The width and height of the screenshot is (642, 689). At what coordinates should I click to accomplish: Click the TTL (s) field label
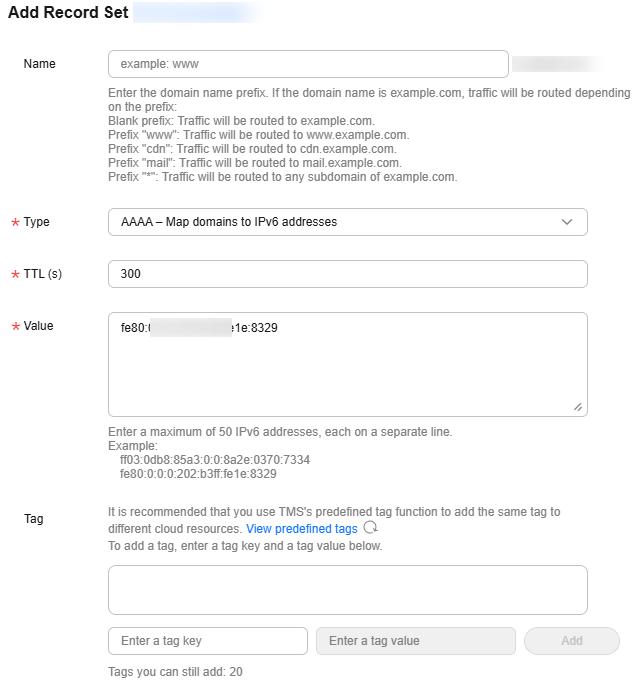(x=43, y=274)
